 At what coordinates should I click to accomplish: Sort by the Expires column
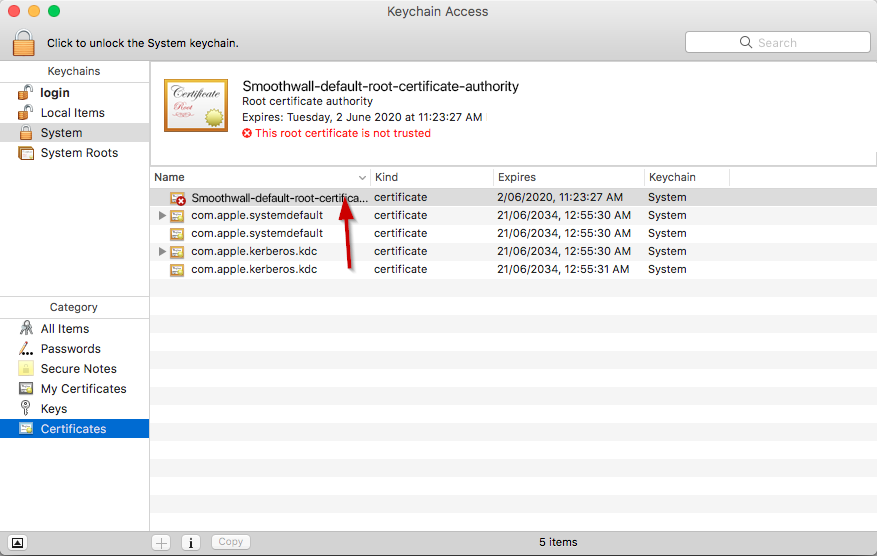pyautogui.click(x=568, y=177)
